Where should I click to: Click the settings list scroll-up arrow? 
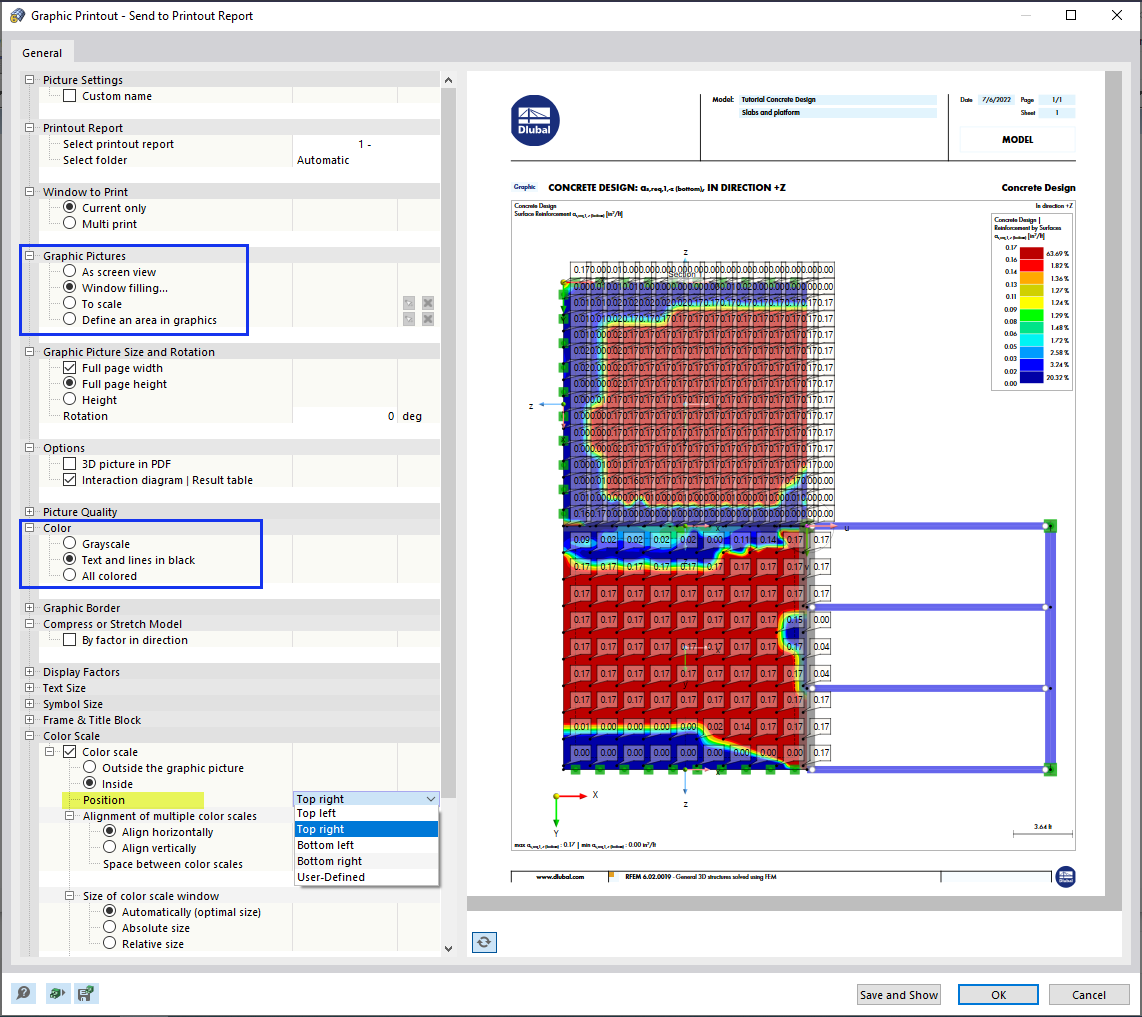click(448, 79)
